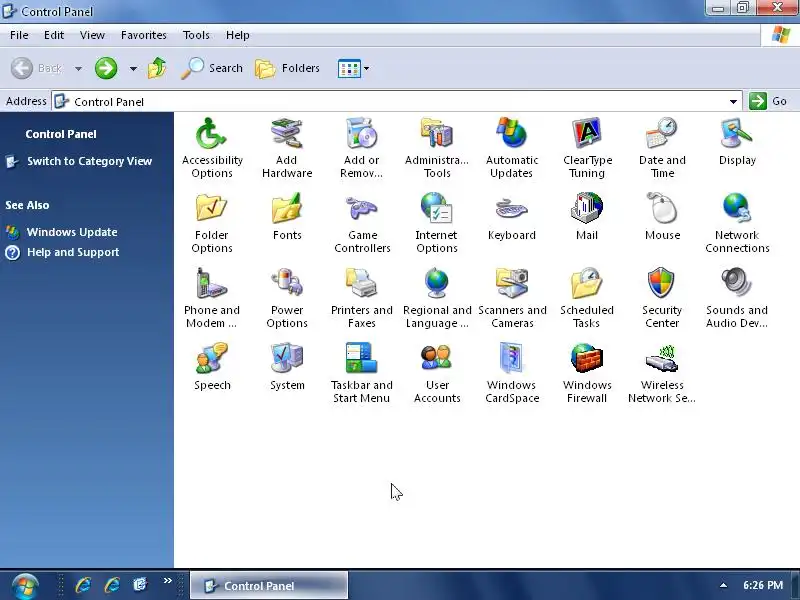
Task: Show hidden tray icons arrow
Action: (x=723, y=585)
